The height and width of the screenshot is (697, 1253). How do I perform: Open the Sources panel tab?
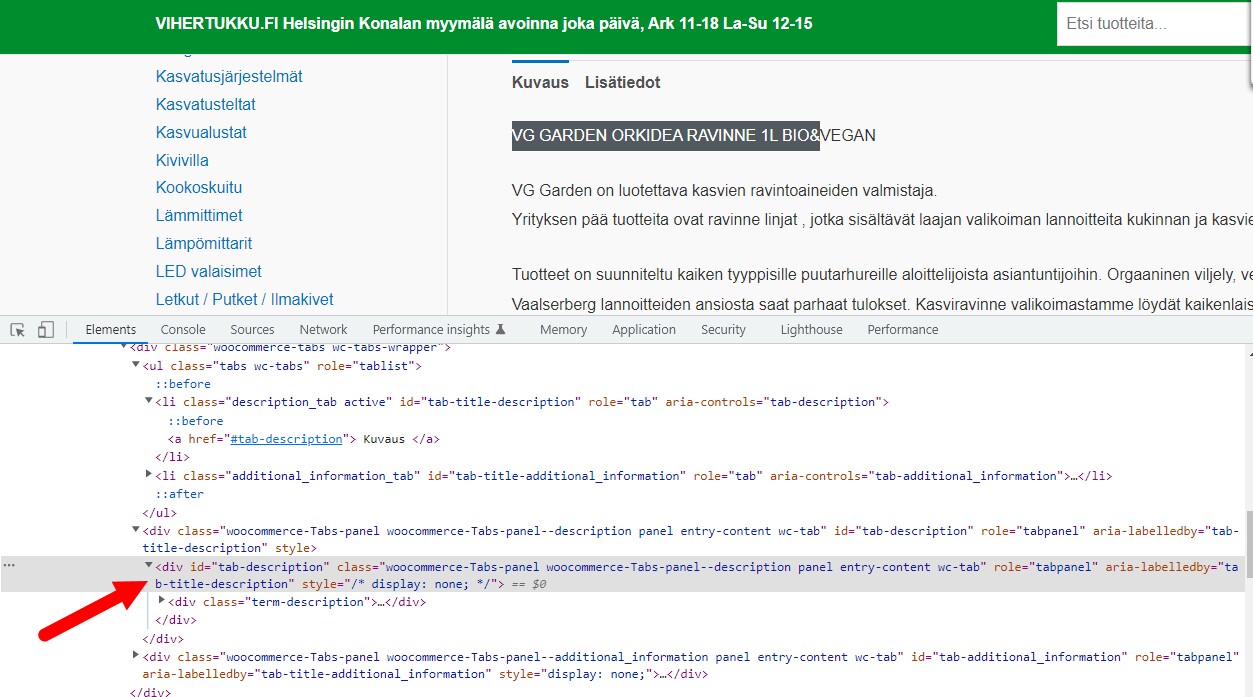[252, 330]
